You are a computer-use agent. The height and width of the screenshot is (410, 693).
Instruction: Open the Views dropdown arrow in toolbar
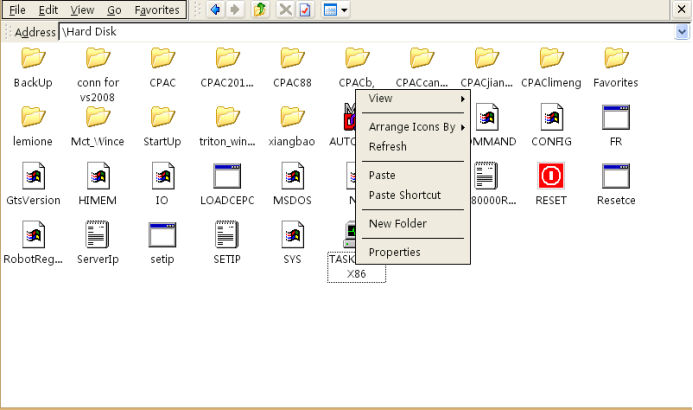[344, 10]
